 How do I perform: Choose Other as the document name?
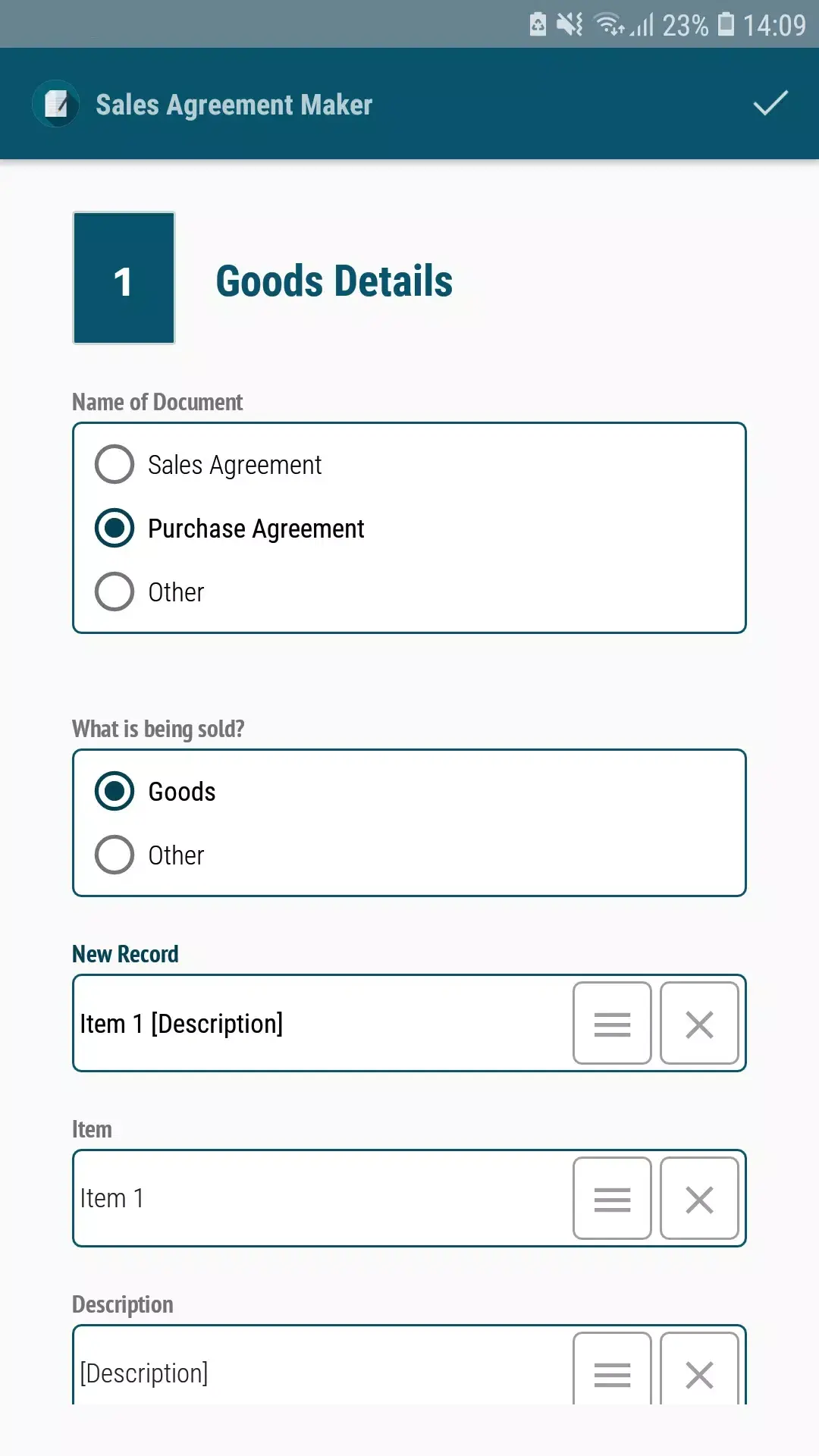coord(114,591)
